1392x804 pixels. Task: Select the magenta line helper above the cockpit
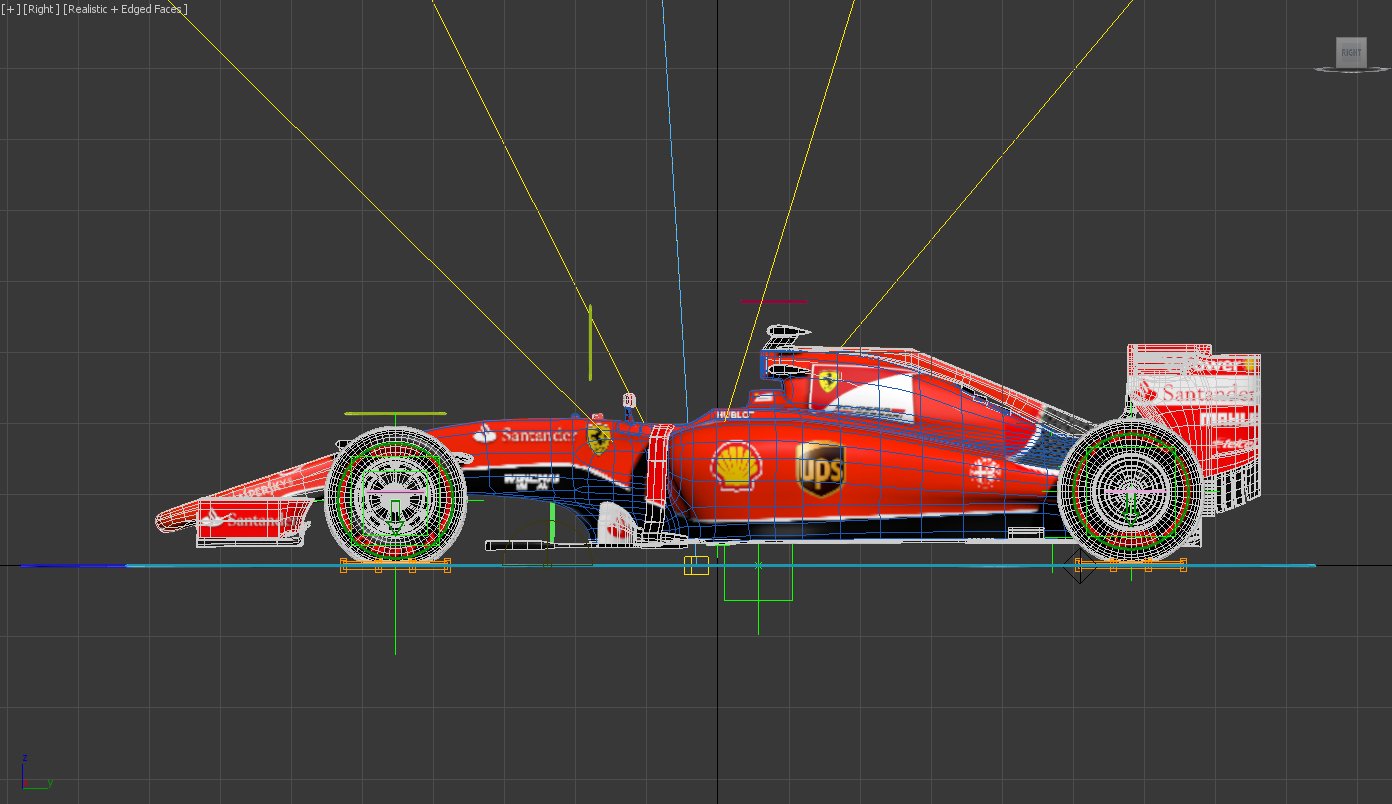(x=773, y=300)
